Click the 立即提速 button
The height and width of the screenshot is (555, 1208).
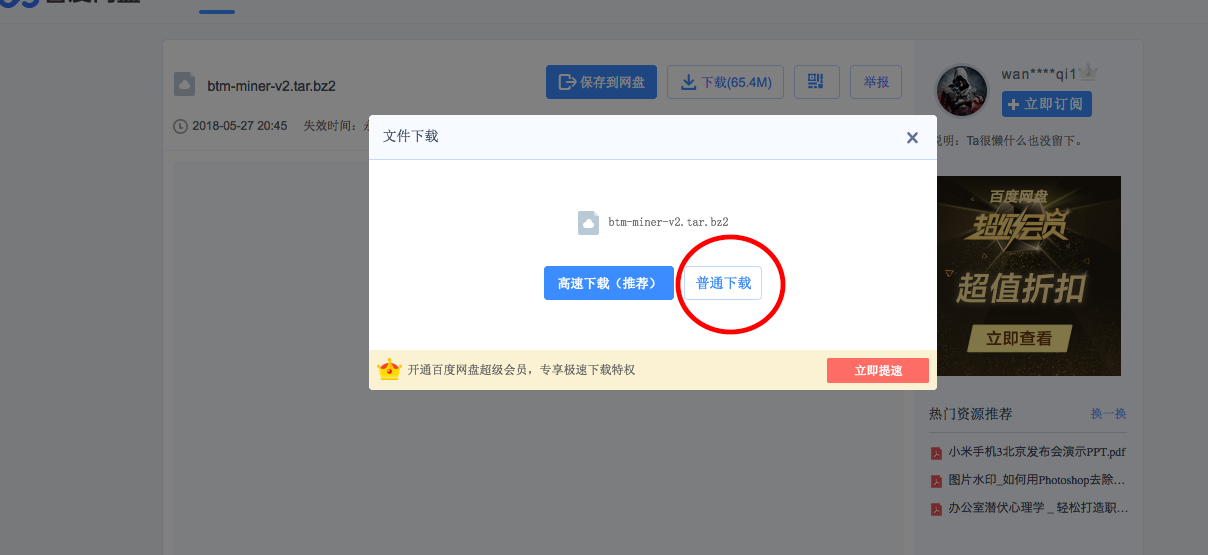(x=878, y=370)
